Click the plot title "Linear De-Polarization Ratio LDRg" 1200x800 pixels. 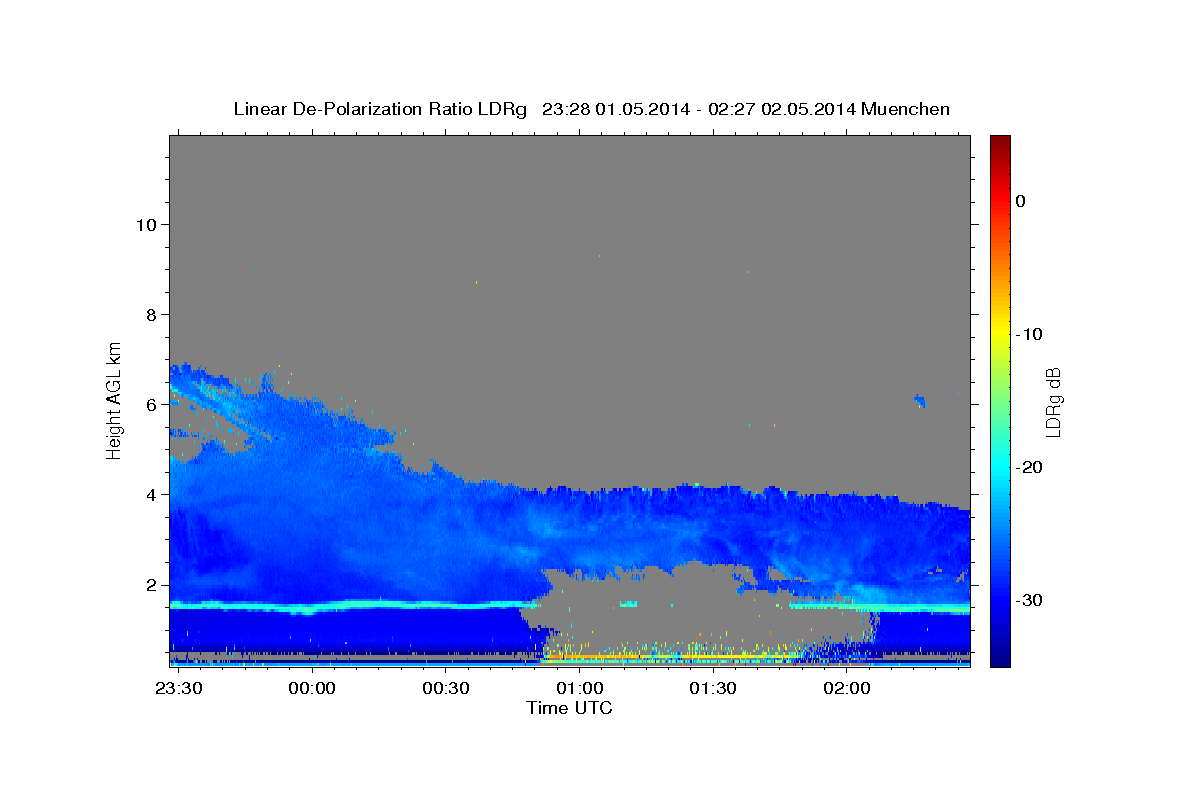379,109
